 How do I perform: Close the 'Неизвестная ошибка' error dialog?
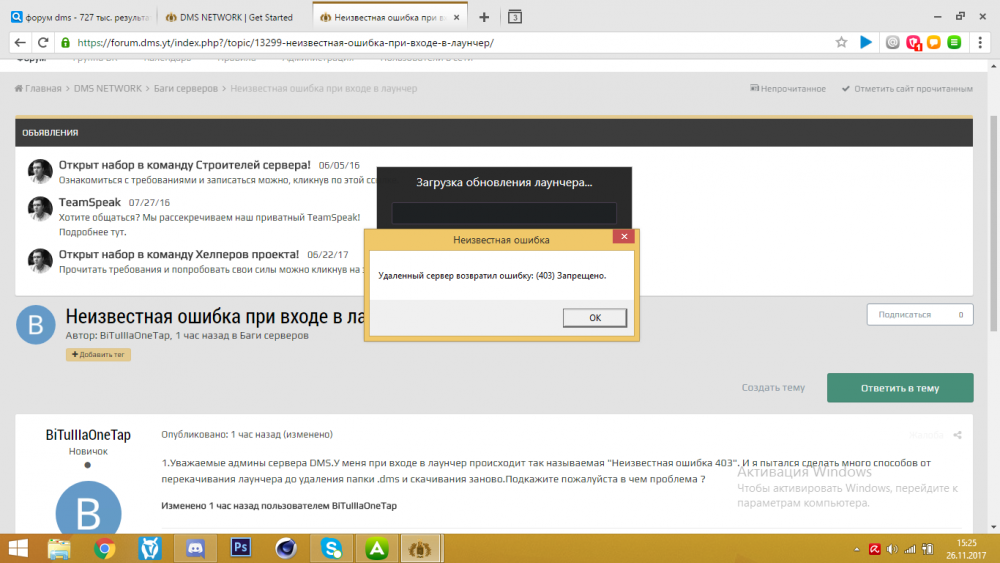pyautogui.click(x=624, y=238)
